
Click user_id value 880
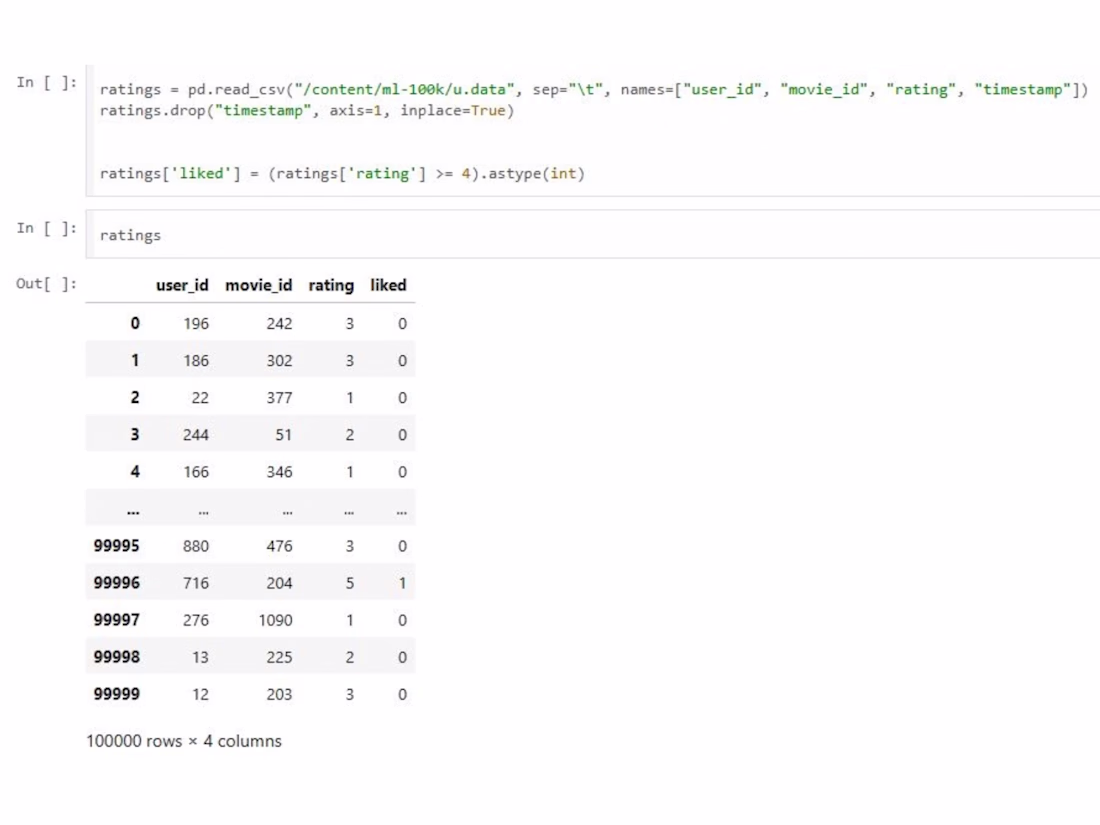[196, 546]
